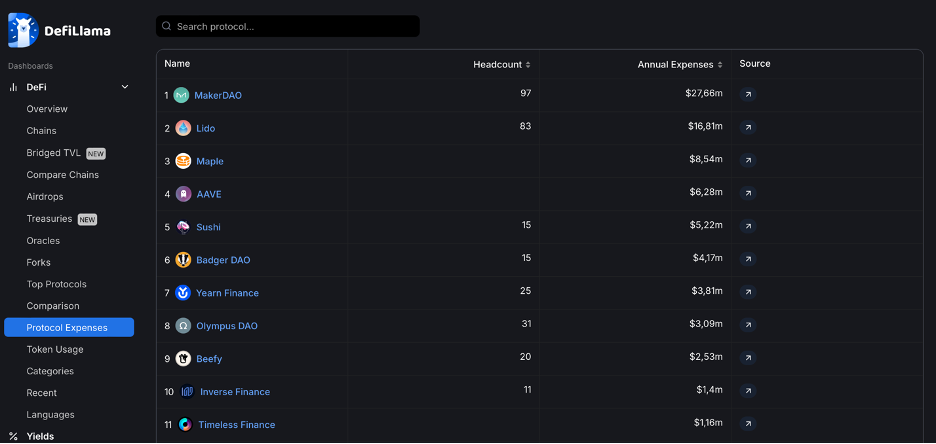Click the $27,66m expenses value
The width and height of the screenshot is (936, 444).
[704, 94]
